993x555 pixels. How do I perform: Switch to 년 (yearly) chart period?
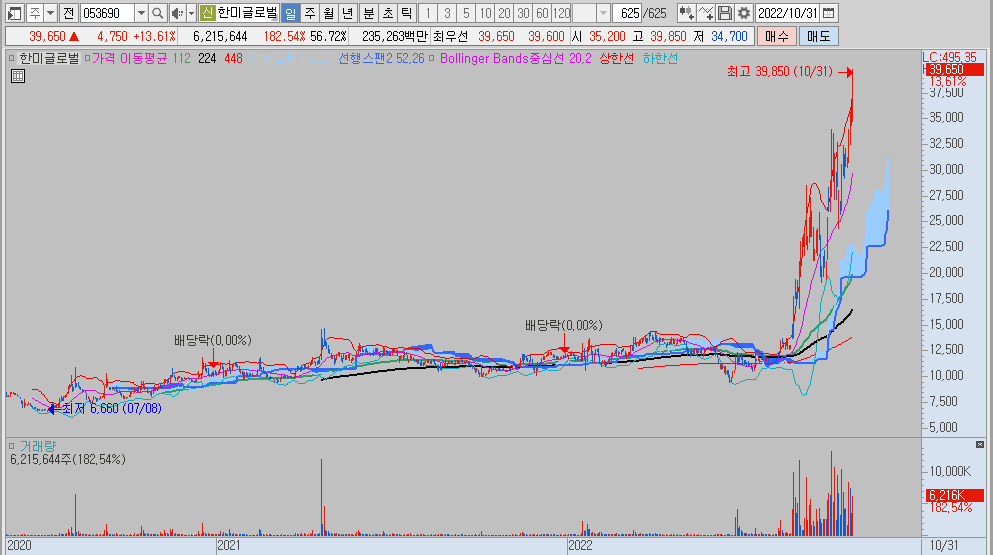pos(348,13)
